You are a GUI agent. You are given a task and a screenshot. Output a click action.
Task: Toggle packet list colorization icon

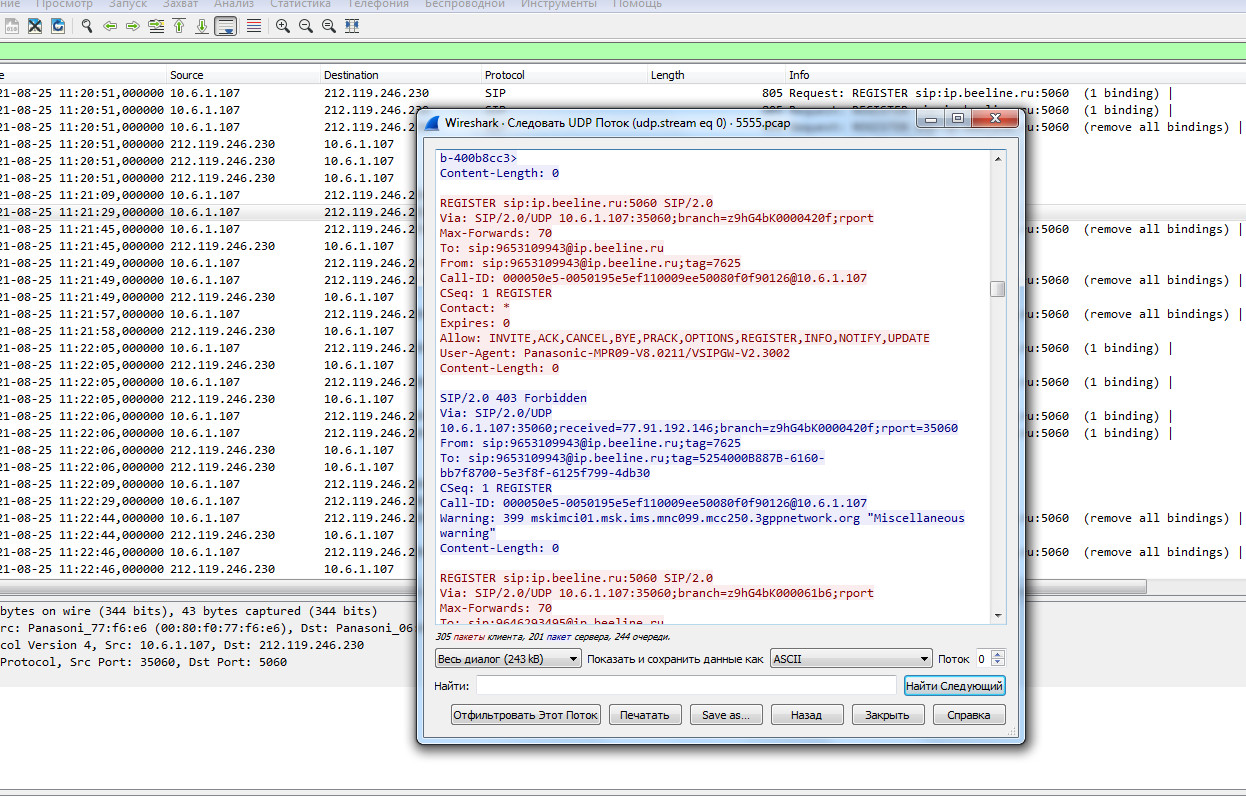[x=254, y=26]
